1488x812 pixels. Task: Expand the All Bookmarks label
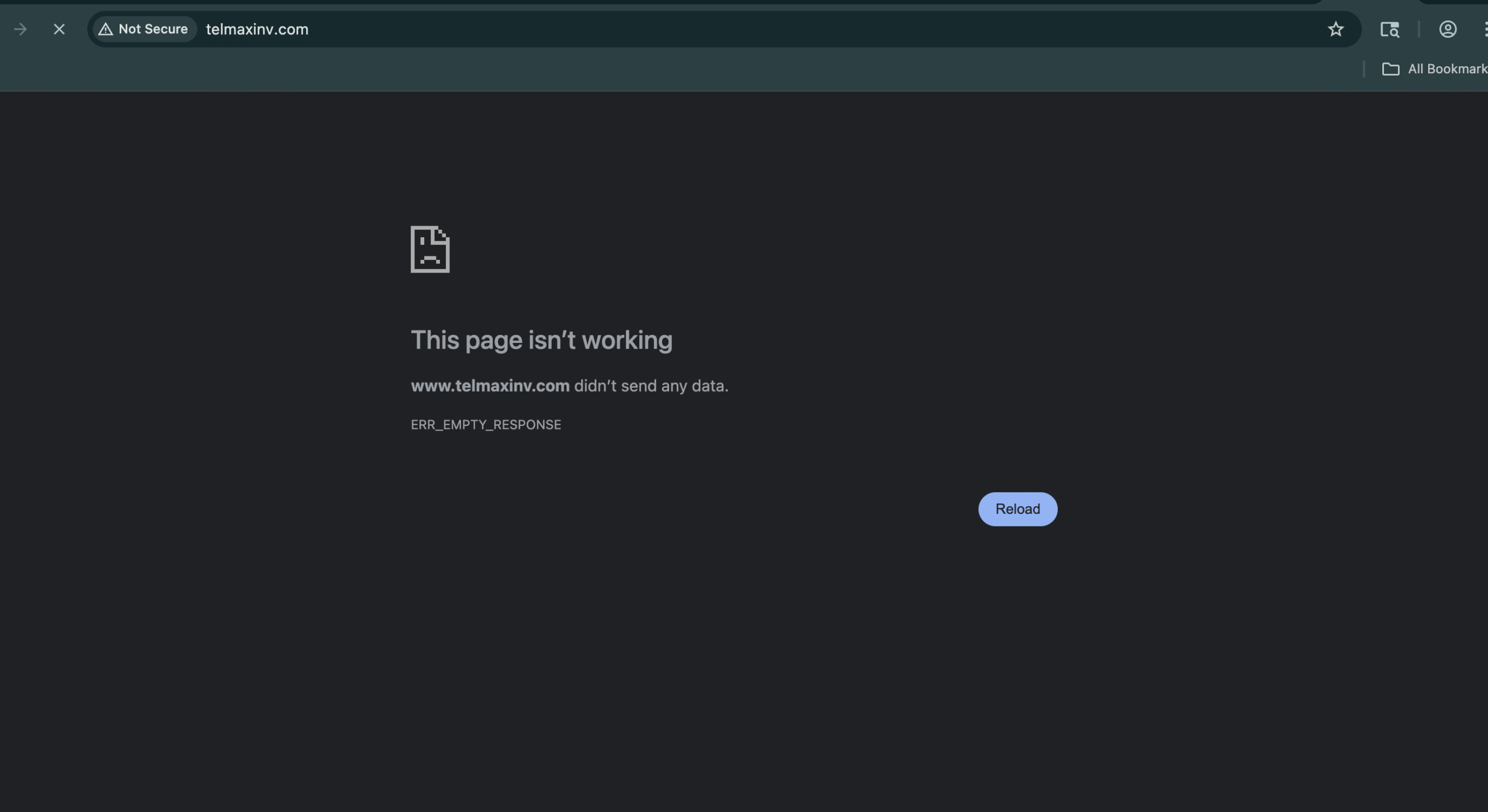tap(1446, 69)
